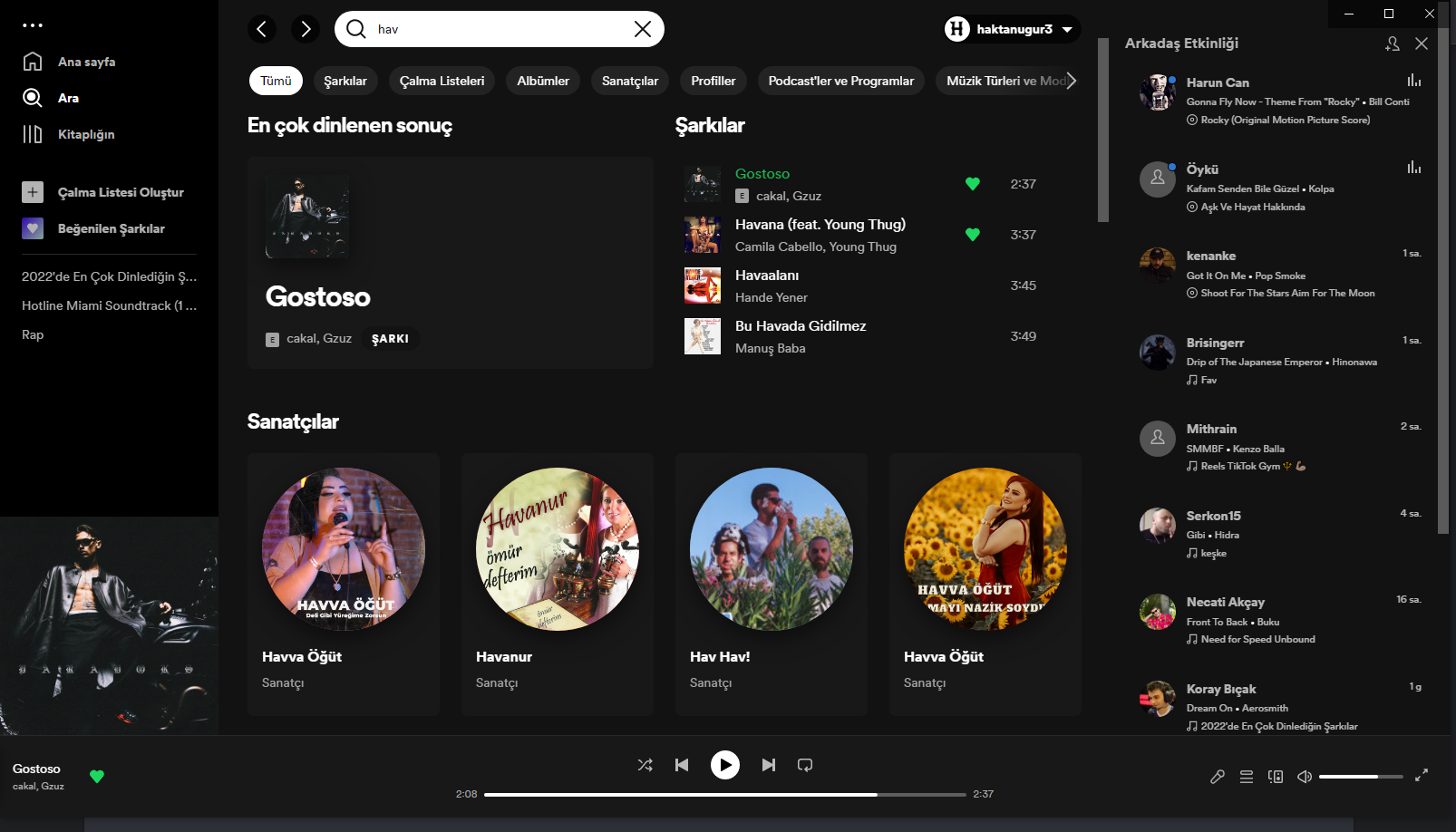Screen dimensions: 1456x832
Task: Toggle repeat mode
Action: click(805, 765)
